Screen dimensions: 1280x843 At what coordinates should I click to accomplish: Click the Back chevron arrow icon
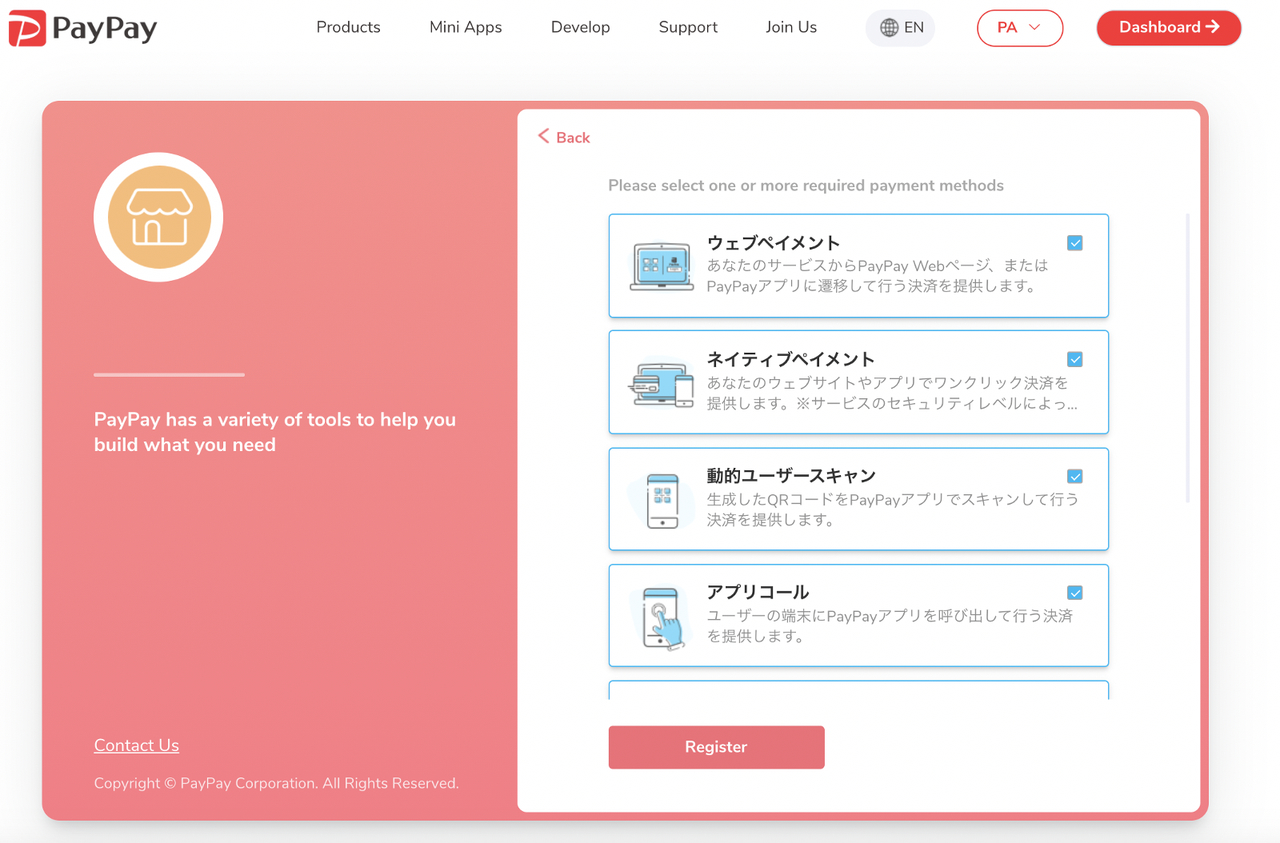click(544, 136)
